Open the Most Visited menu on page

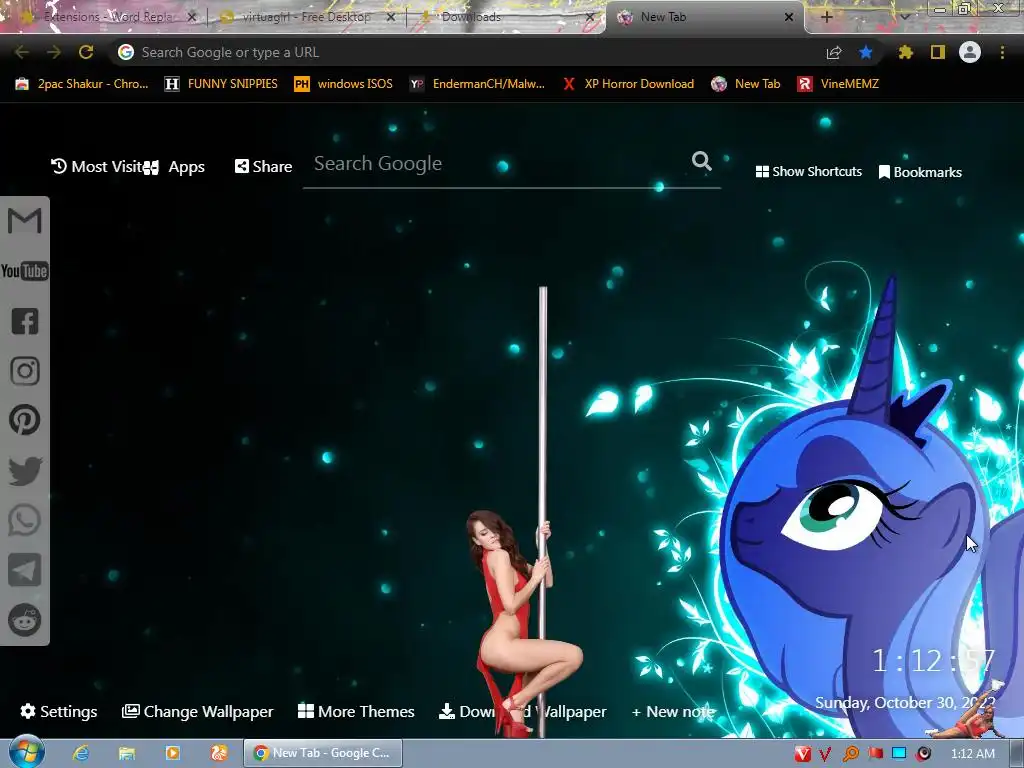[x=97, y=167]
